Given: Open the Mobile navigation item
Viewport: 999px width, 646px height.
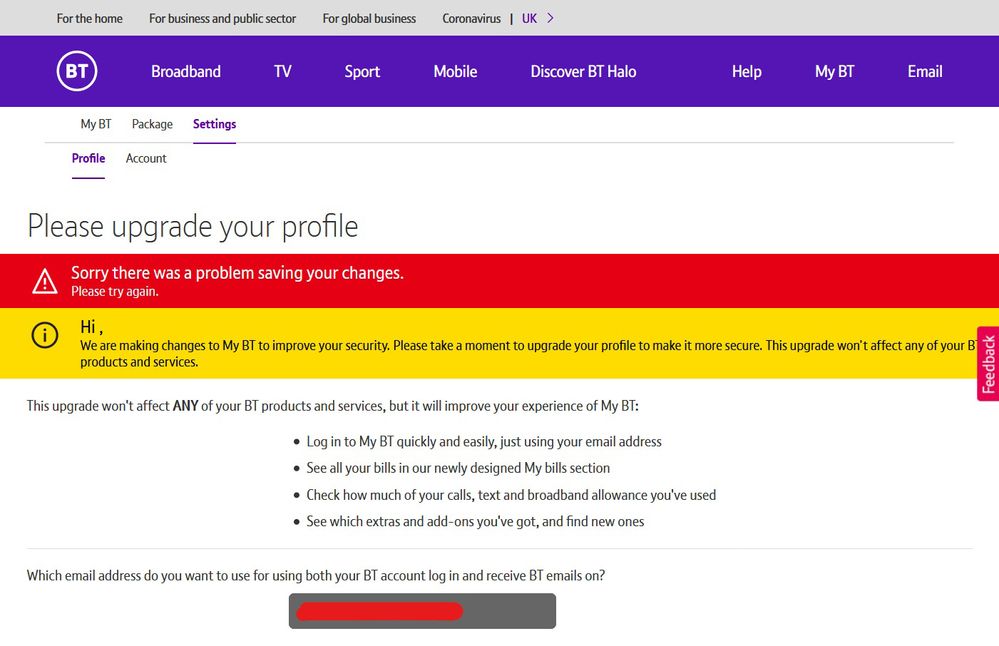Looking at the screenshot, I should (455, 71).
